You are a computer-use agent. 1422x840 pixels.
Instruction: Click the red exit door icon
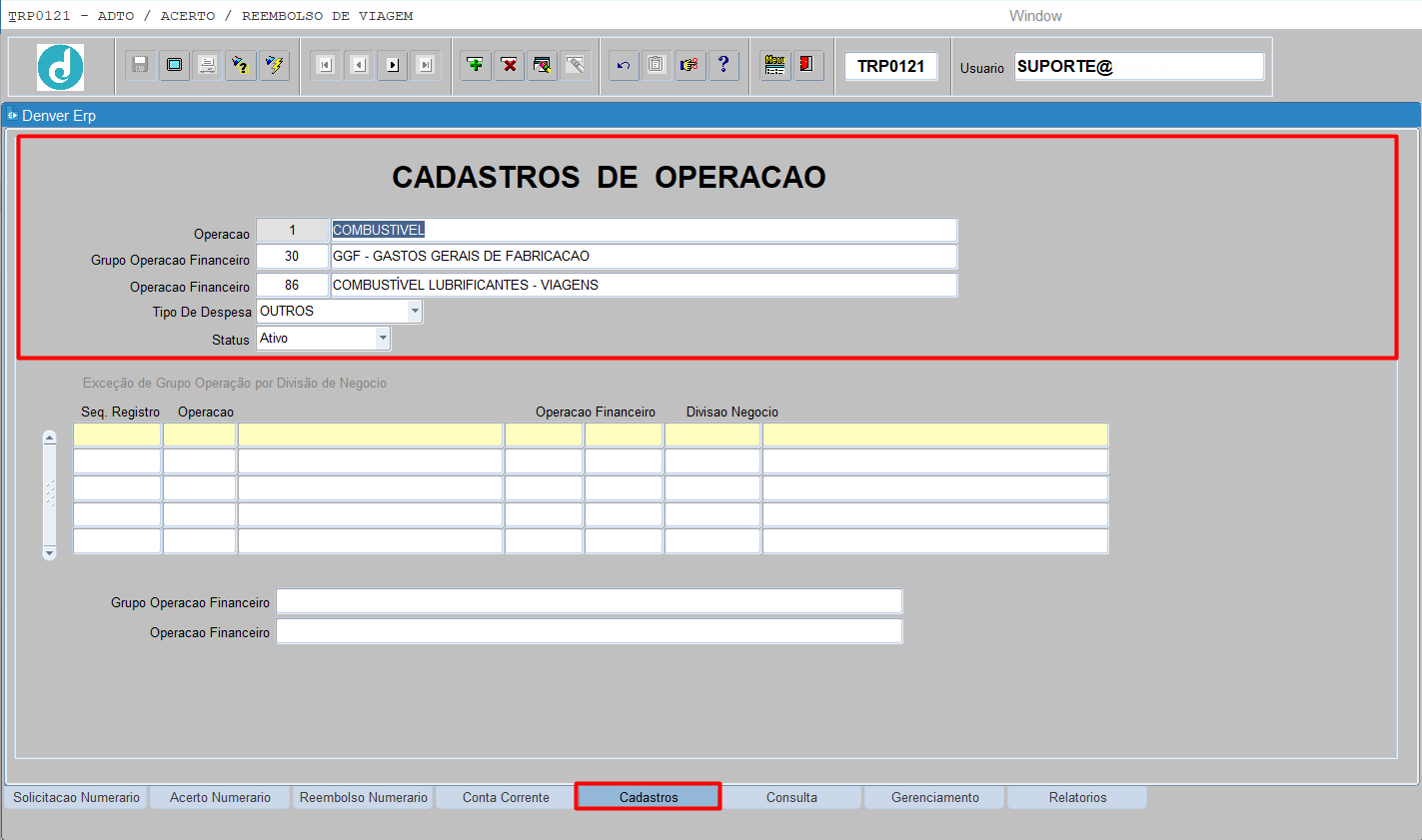807,65
